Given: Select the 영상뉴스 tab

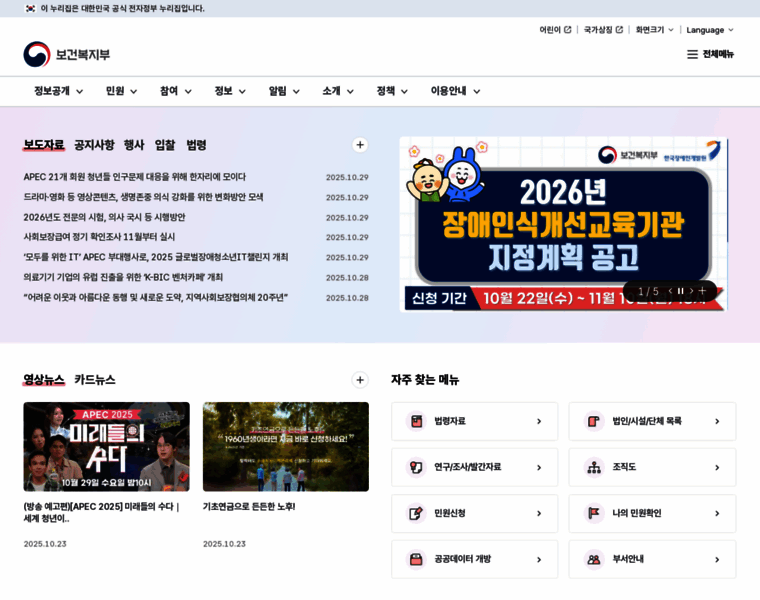Looking at the screenshot, I should [44, 380].
